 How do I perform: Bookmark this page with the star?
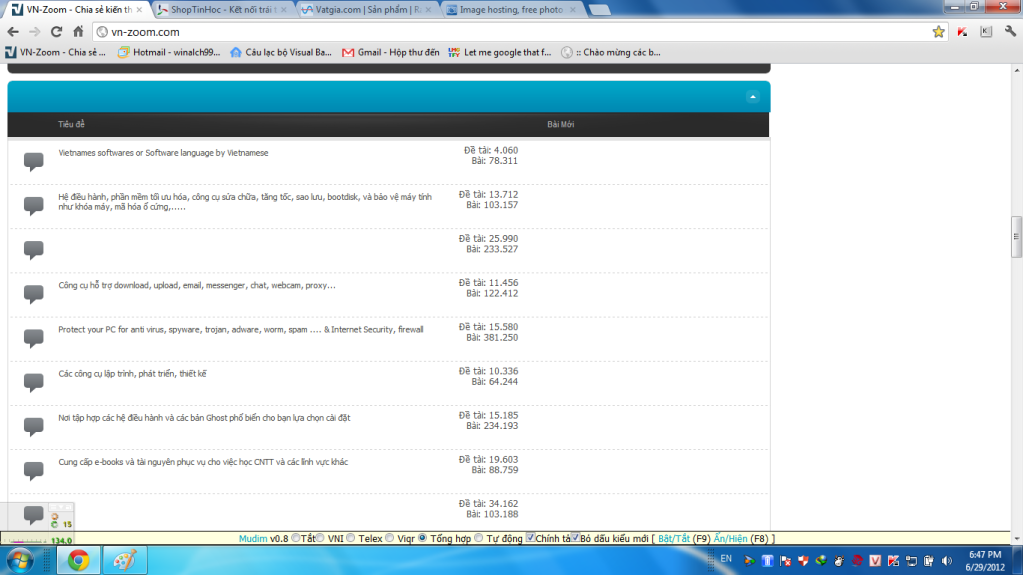(x=938, y=31)
